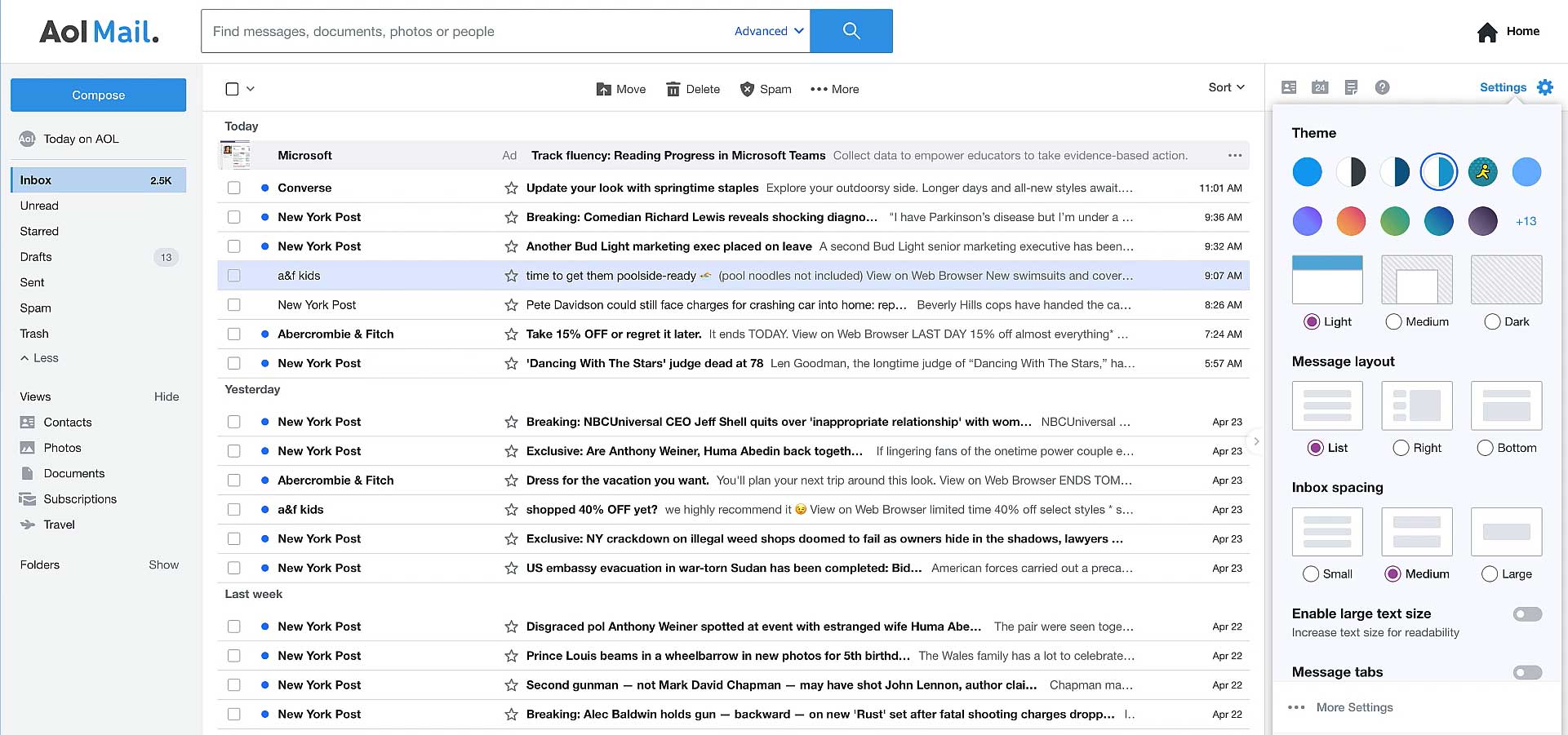Open the Inbox folder

[99, 180]
